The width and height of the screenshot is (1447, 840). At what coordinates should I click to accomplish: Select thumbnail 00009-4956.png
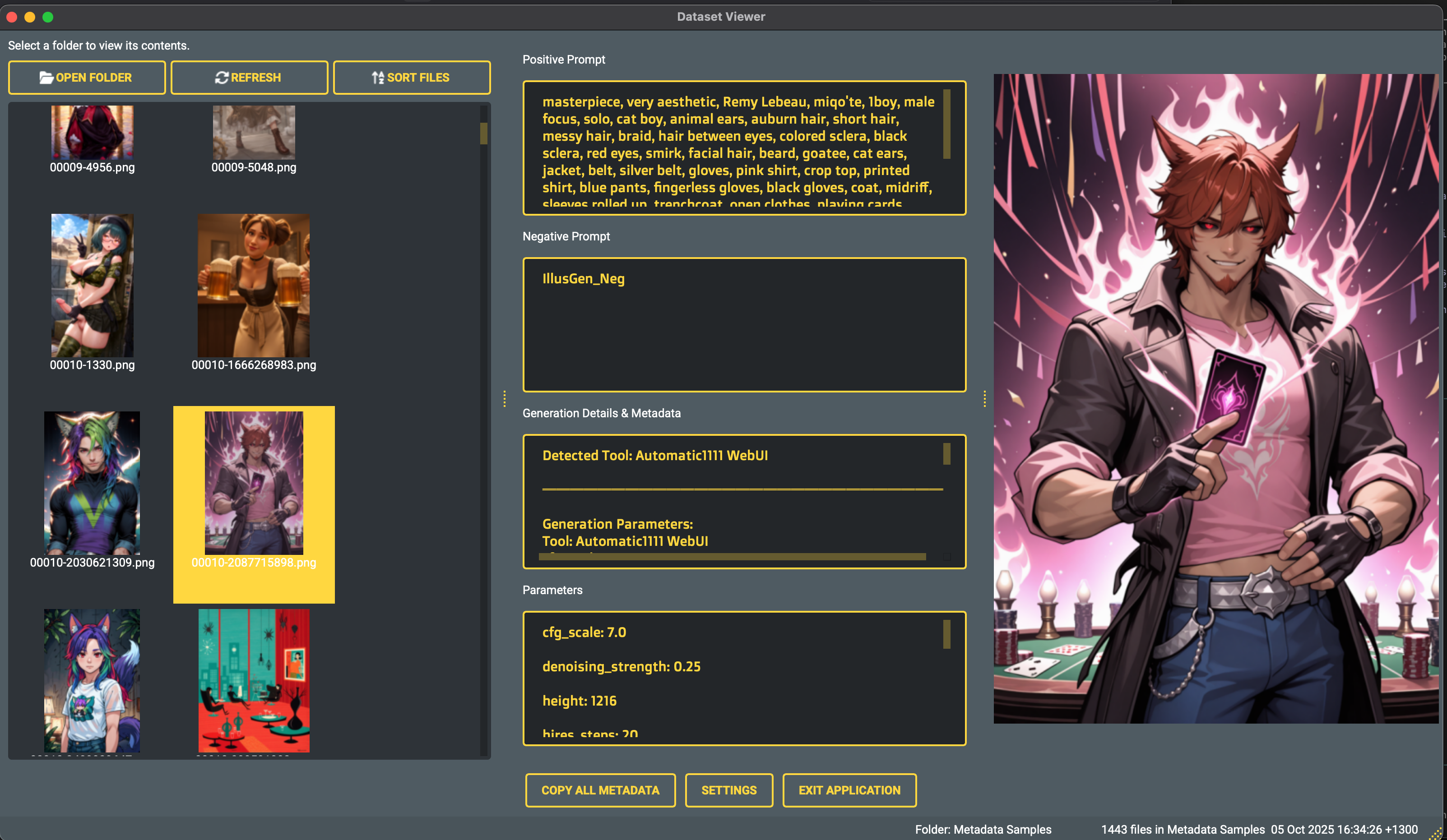(93, 133)
